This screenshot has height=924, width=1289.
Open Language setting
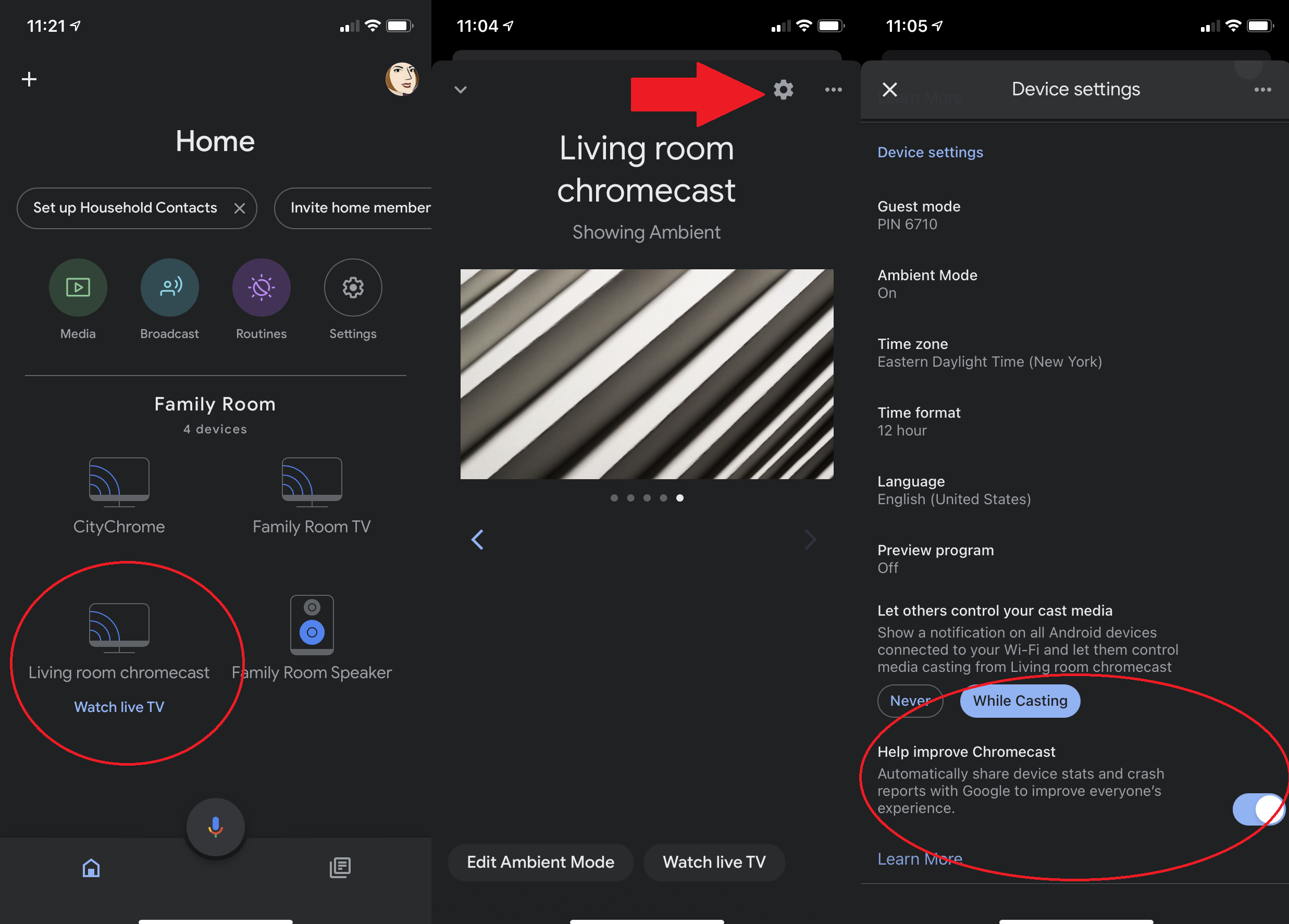1074,491
